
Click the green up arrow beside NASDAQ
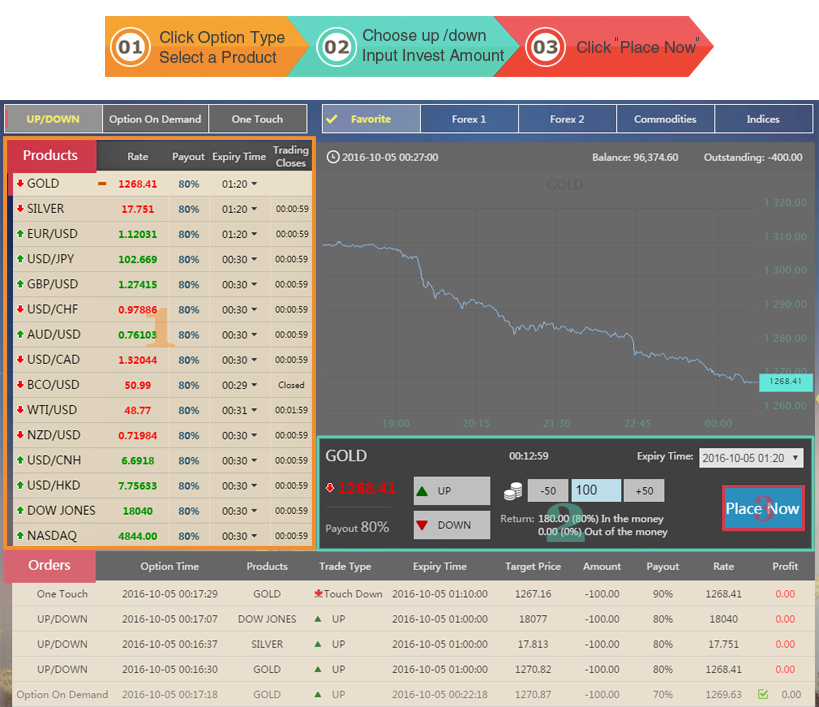pos(20,535)
